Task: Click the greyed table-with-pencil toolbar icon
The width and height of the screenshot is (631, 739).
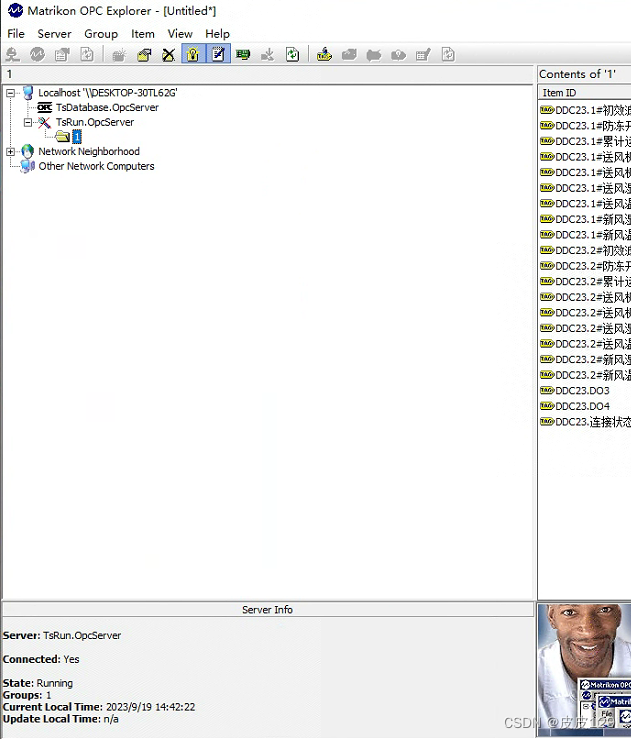Action: click(x=423, y=55)
